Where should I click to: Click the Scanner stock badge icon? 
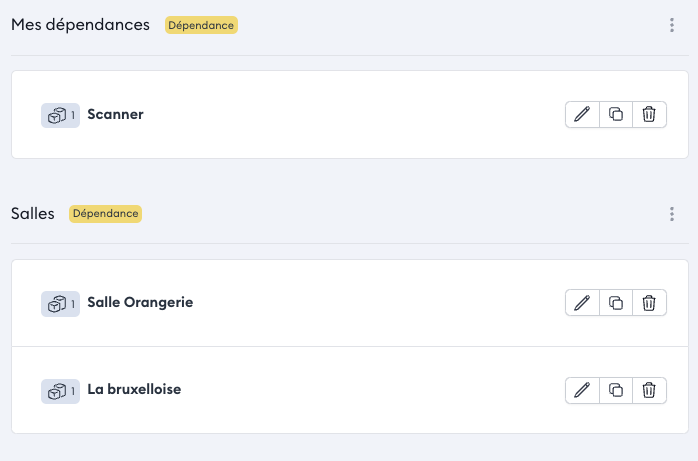59,115
